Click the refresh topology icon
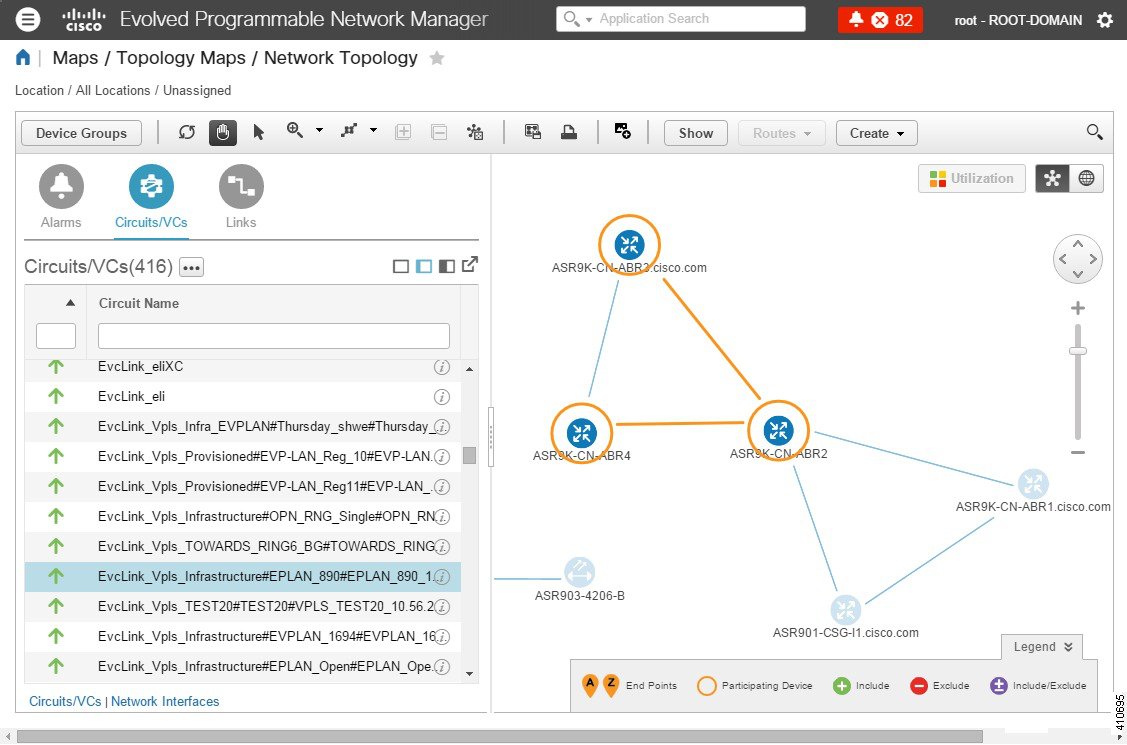This screenshot has width=1127, height=745. pos(187,132)
